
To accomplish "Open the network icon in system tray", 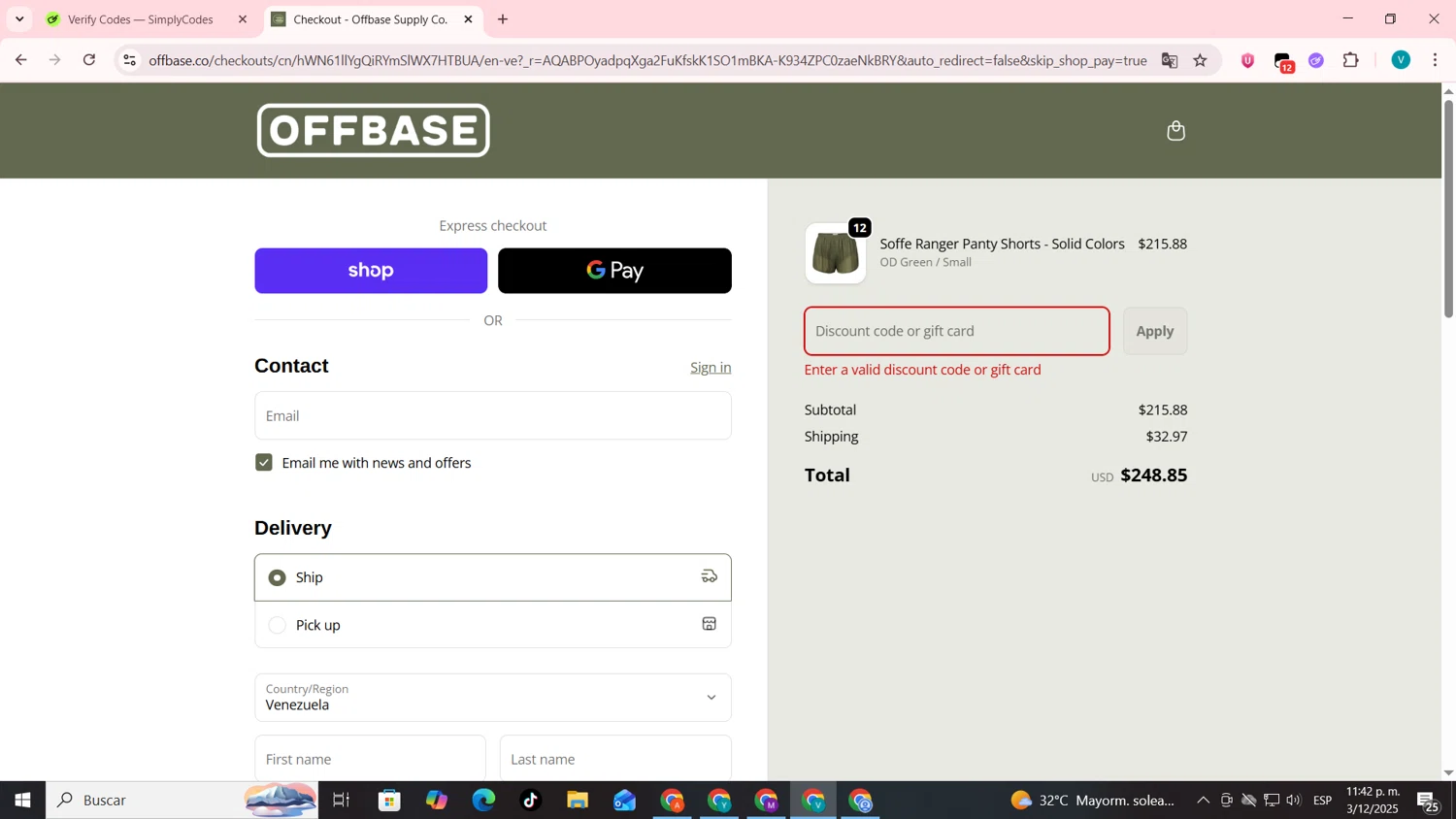I will tap(1272, 801).
